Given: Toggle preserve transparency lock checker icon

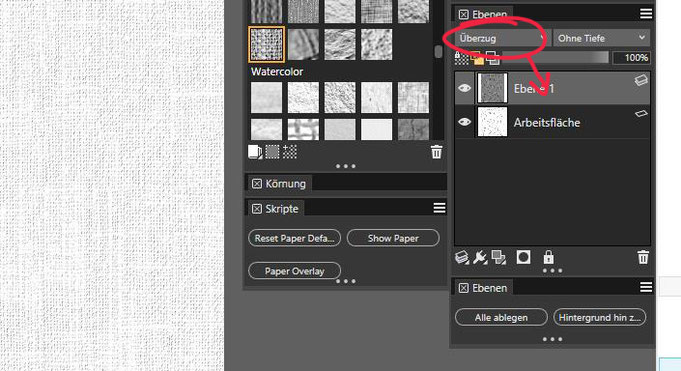Looking at the screenshot, I should (461, 58).
